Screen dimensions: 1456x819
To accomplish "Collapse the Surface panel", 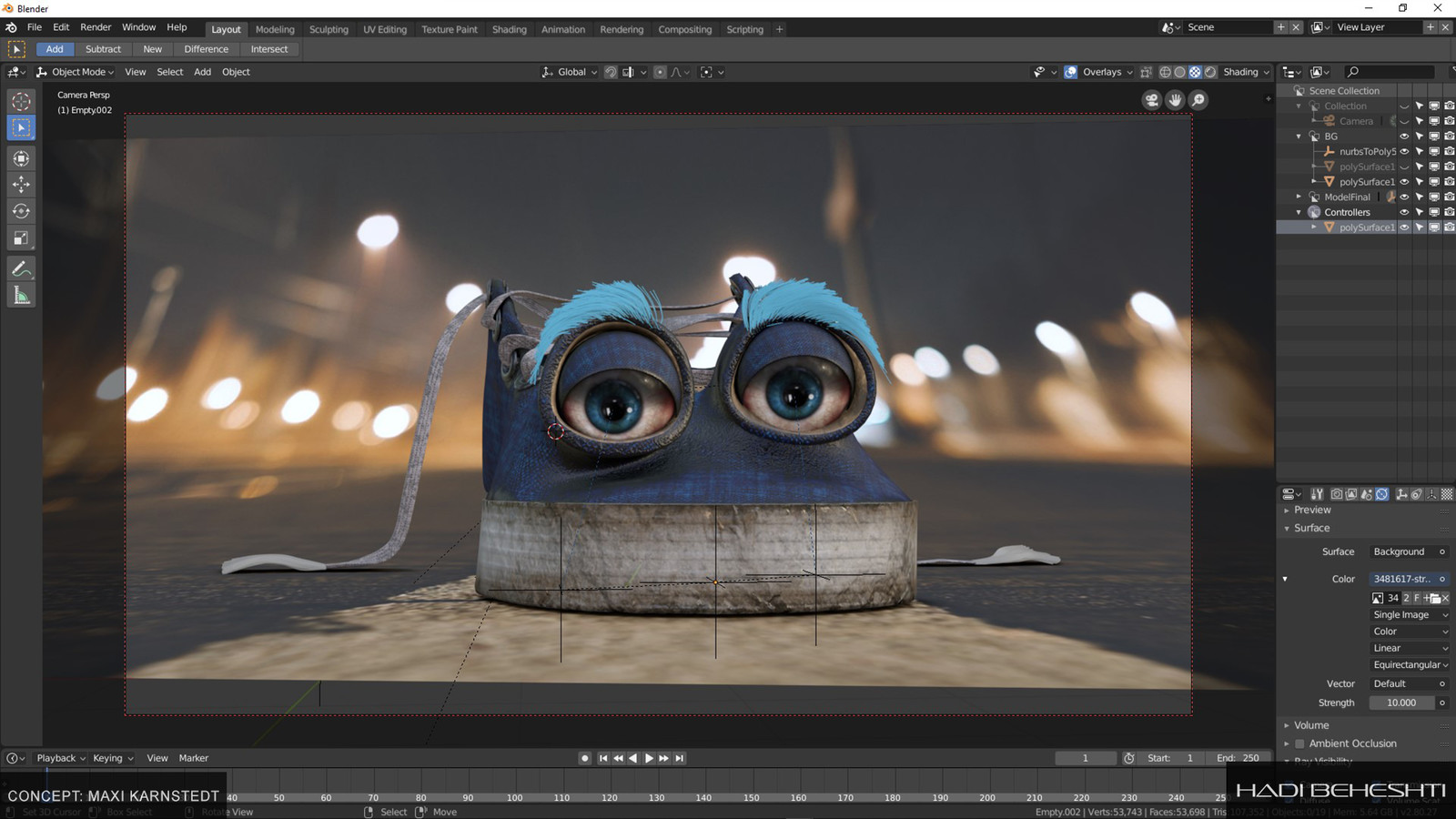I will click(1287, 529).
